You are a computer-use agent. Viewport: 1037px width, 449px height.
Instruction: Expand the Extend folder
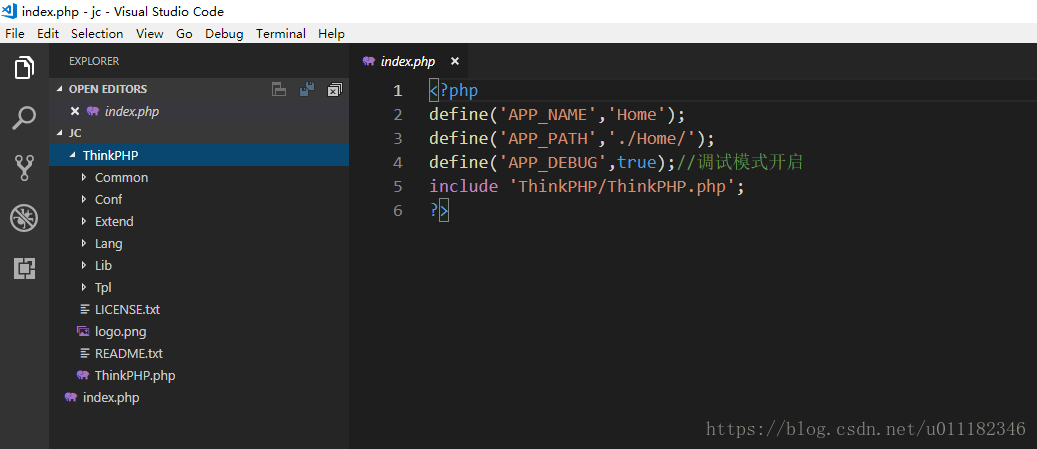coord(84,221)
